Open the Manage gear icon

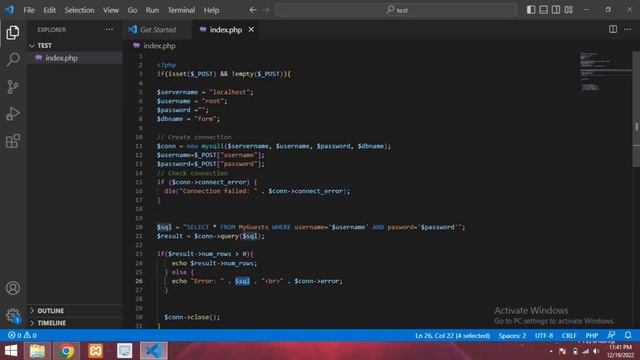13,315
